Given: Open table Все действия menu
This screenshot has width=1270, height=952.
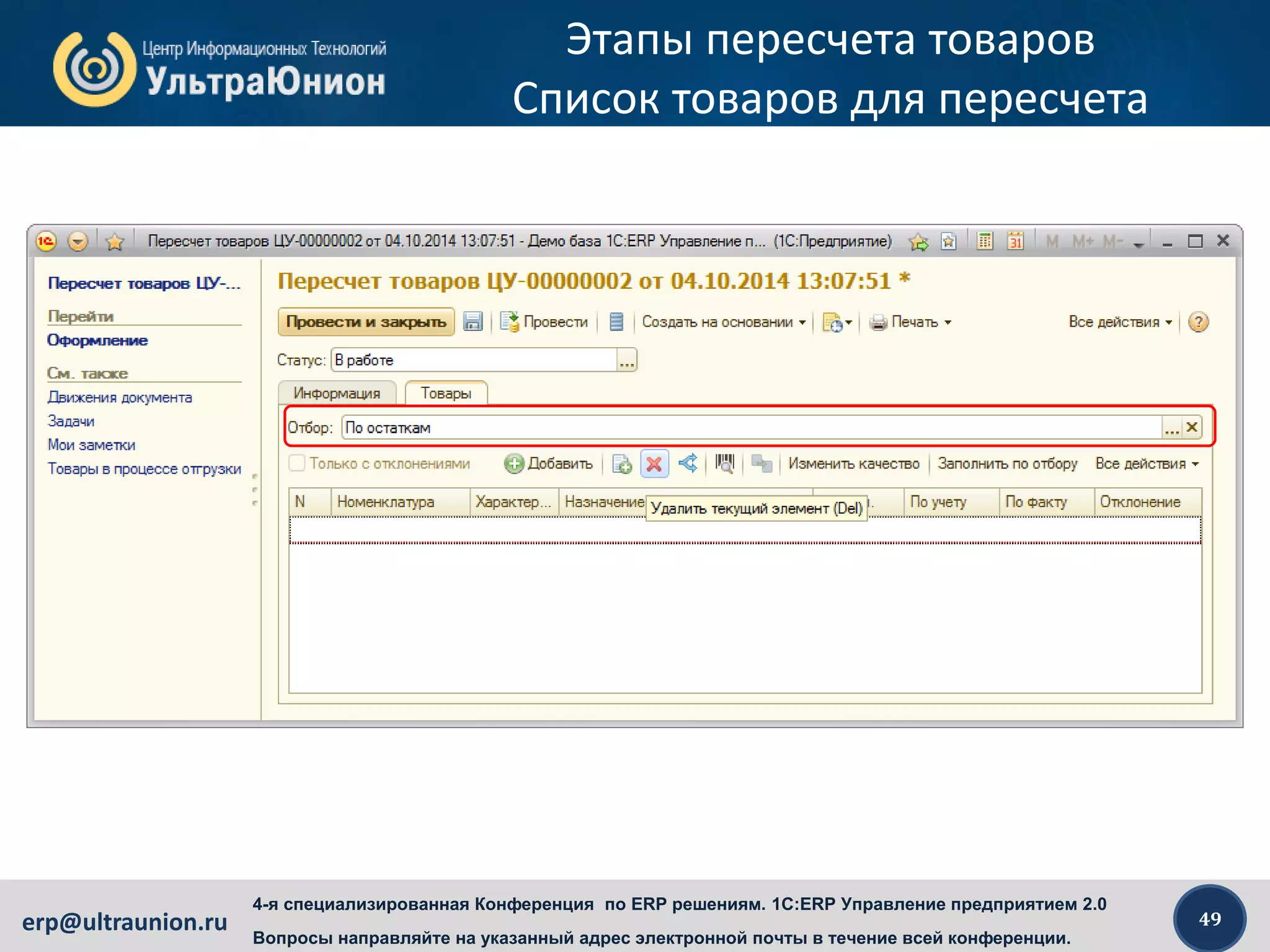Looking at the screenshot, I should pos(1147,464).
